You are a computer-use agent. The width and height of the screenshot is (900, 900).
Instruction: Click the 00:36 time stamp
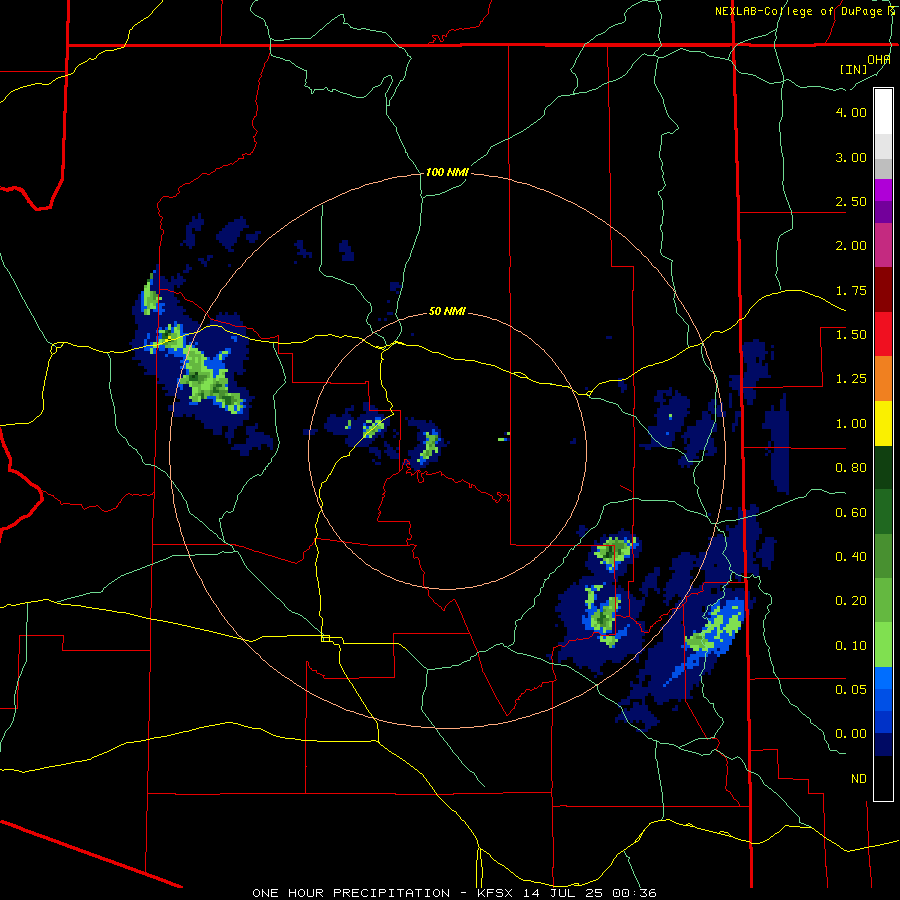point(634,893)
